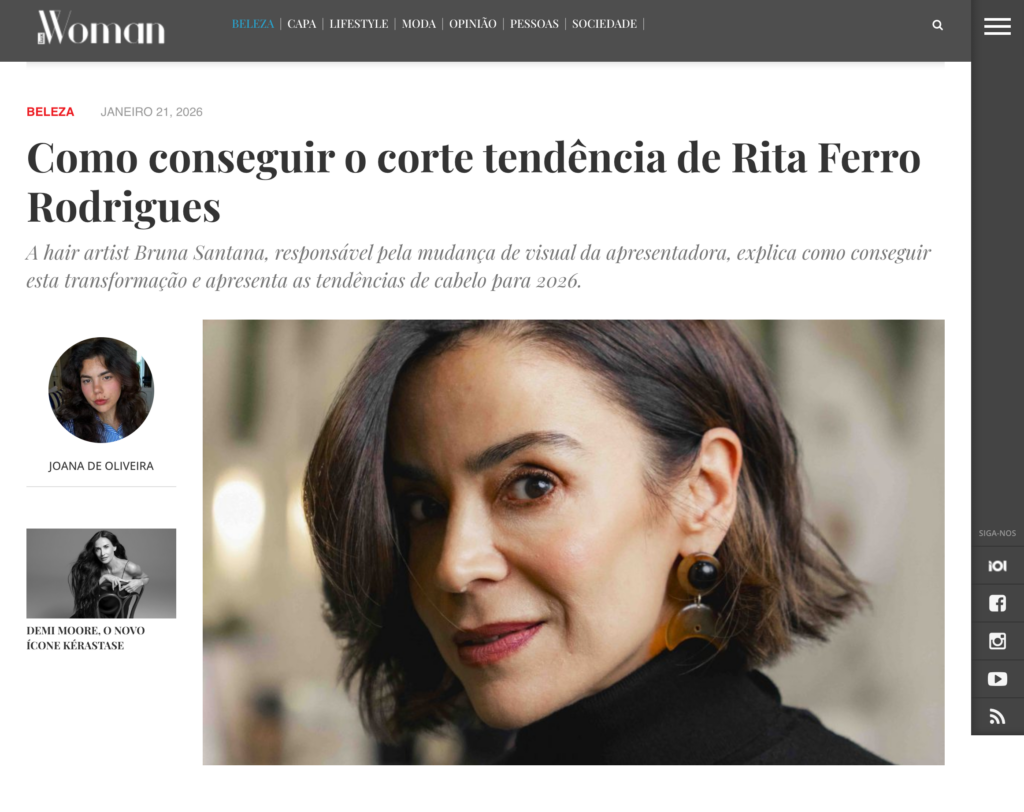Screen dimensions: 1024x812
Task: Open the RSS feed icon
Action: [997, 717]
